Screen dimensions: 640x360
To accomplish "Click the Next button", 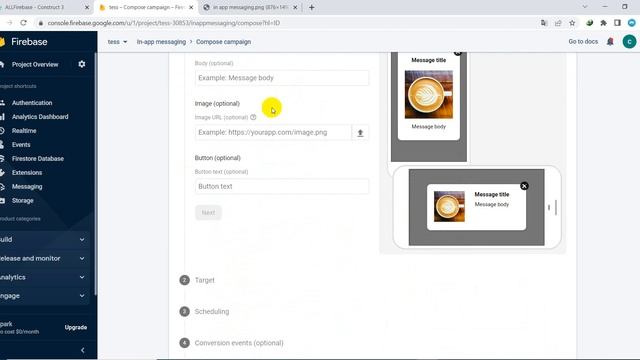I will click(208, 213).
